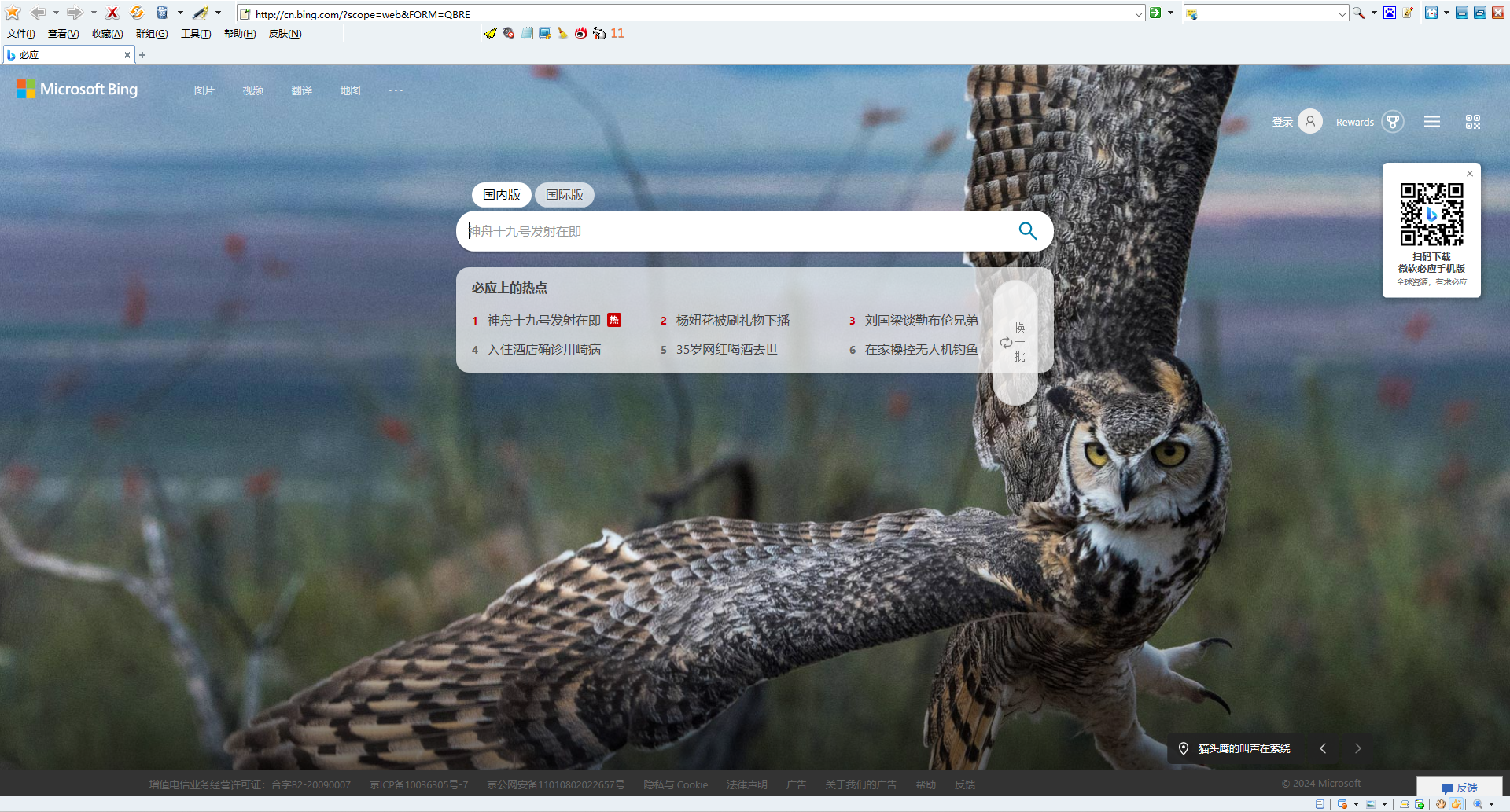Select the 国内版 search scope

pos(502,195)
